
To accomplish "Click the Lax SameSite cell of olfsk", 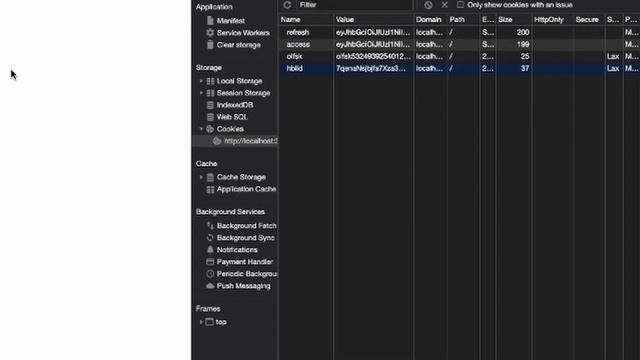I will tap(613, 56).
